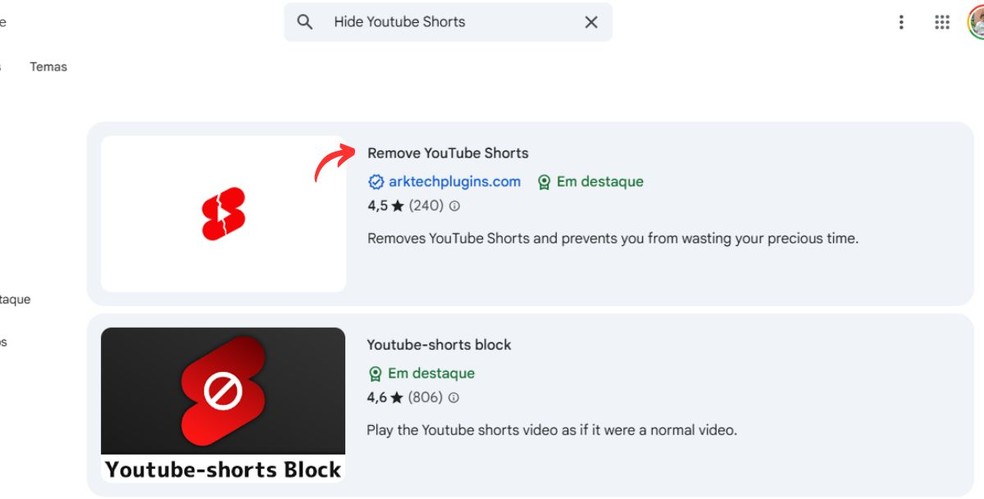Open the Google apps grid
The image size is (984, 499).
click(x=942, y=22)
